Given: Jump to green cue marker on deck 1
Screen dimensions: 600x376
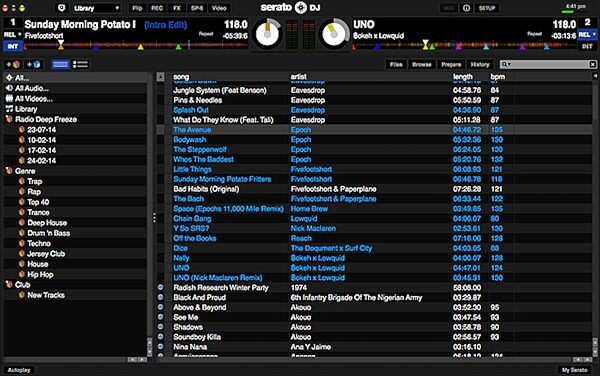Looking at the screenshot, I should point(178,47).
